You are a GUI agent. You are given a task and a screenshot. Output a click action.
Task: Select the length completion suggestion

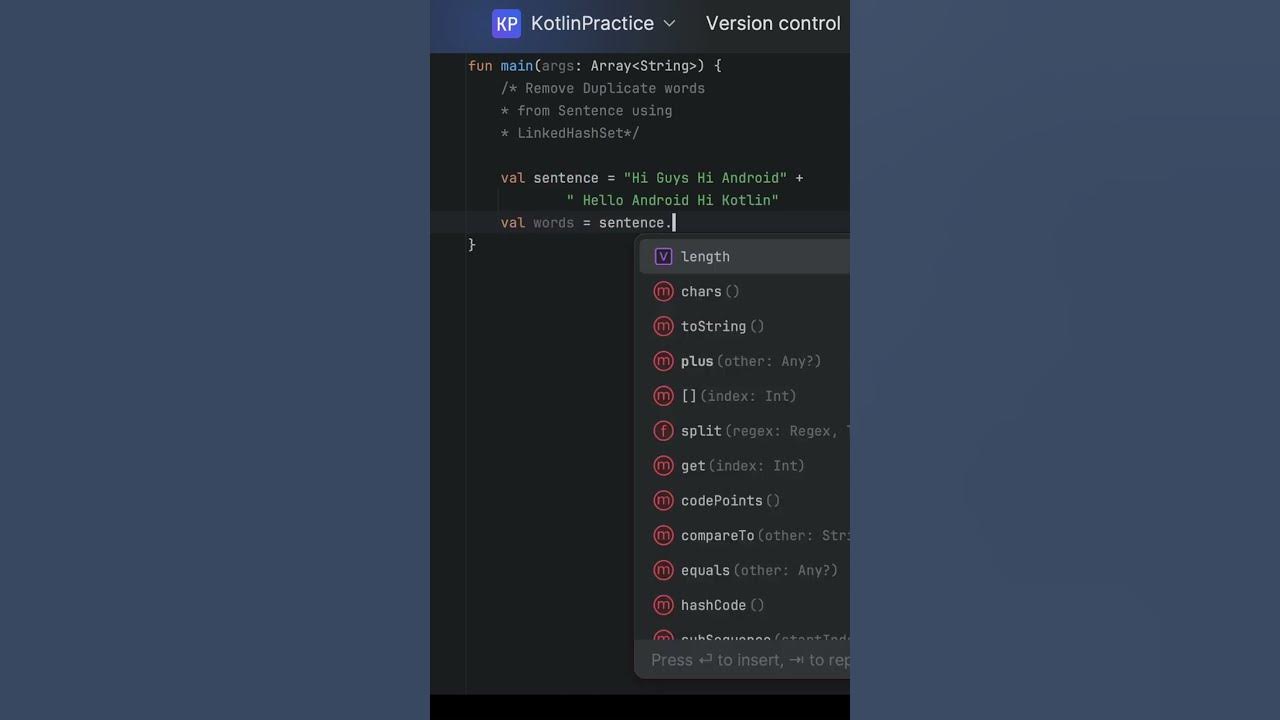pos(705,257)
